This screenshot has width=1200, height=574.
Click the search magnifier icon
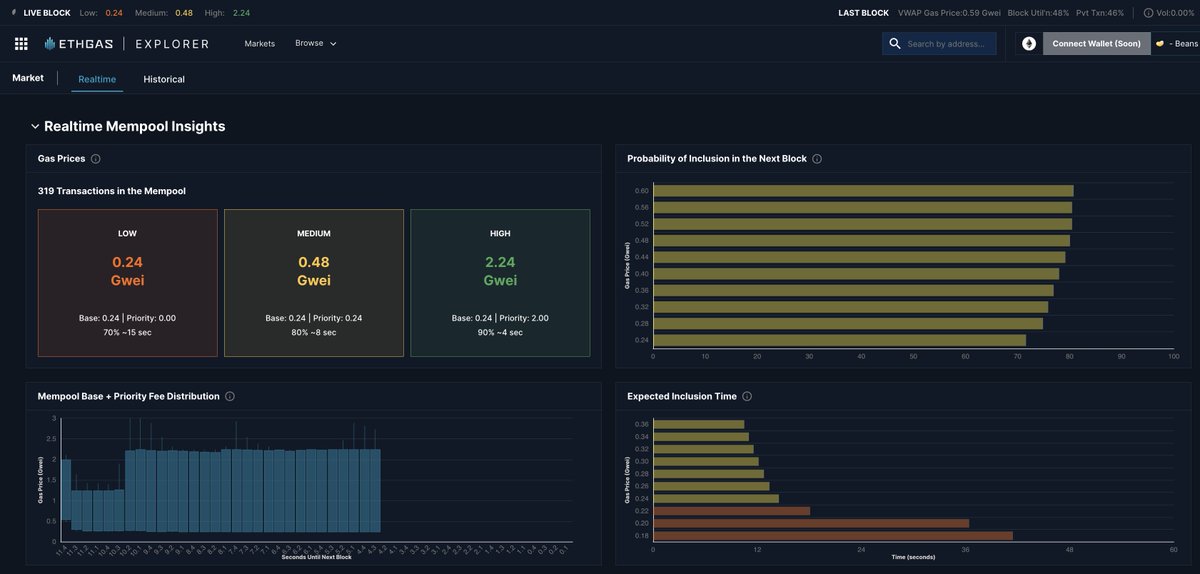pyautogui.click(x=895, y=44)
